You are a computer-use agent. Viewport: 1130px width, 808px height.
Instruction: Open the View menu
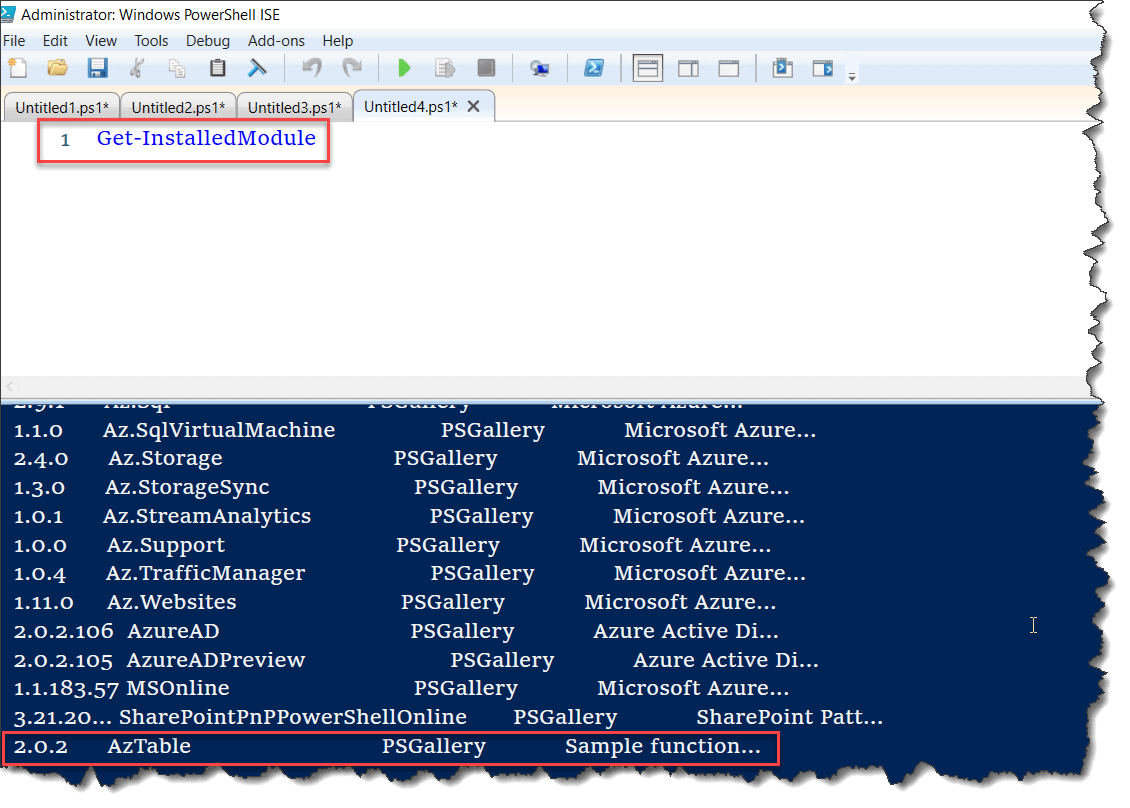point(101,41)
